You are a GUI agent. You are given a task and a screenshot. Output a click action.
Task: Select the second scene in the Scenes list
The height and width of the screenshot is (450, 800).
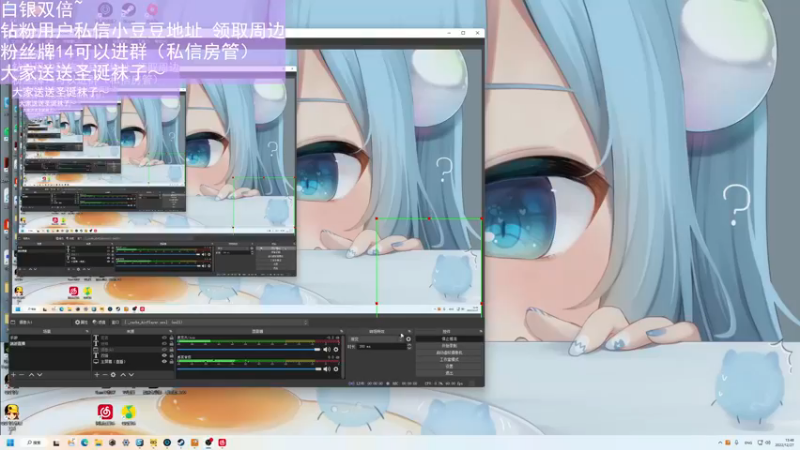(49, 343)
